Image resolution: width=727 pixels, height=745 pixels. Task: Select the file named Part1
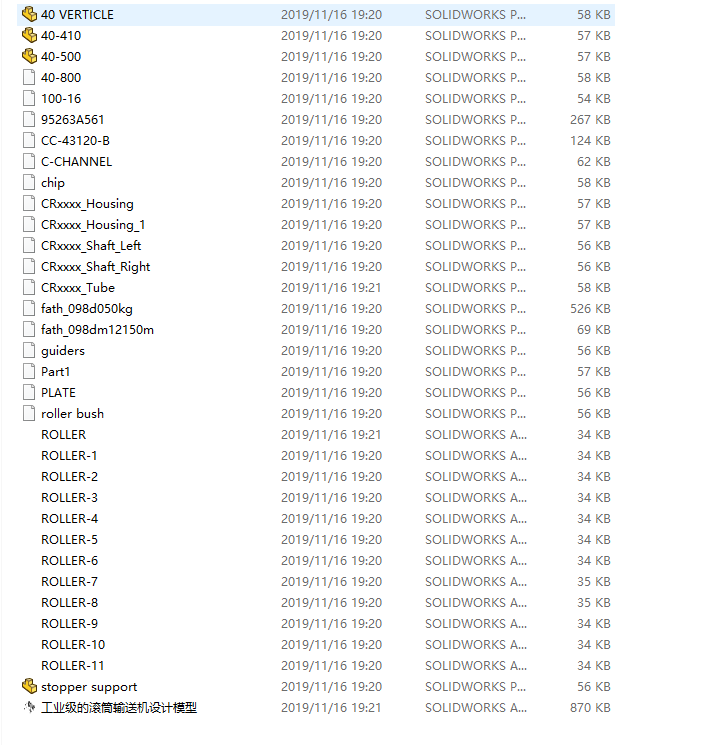point(56,372)
